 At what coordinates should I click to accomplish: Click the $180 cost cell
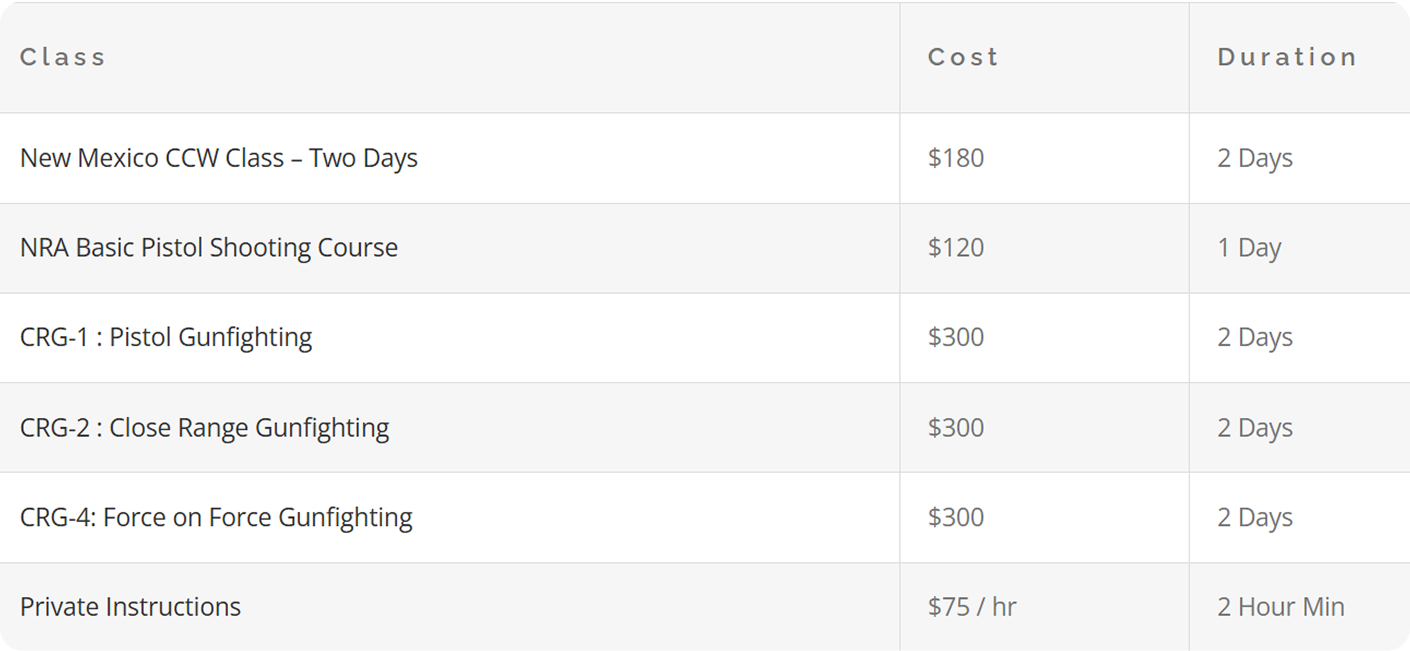point(956,158)
